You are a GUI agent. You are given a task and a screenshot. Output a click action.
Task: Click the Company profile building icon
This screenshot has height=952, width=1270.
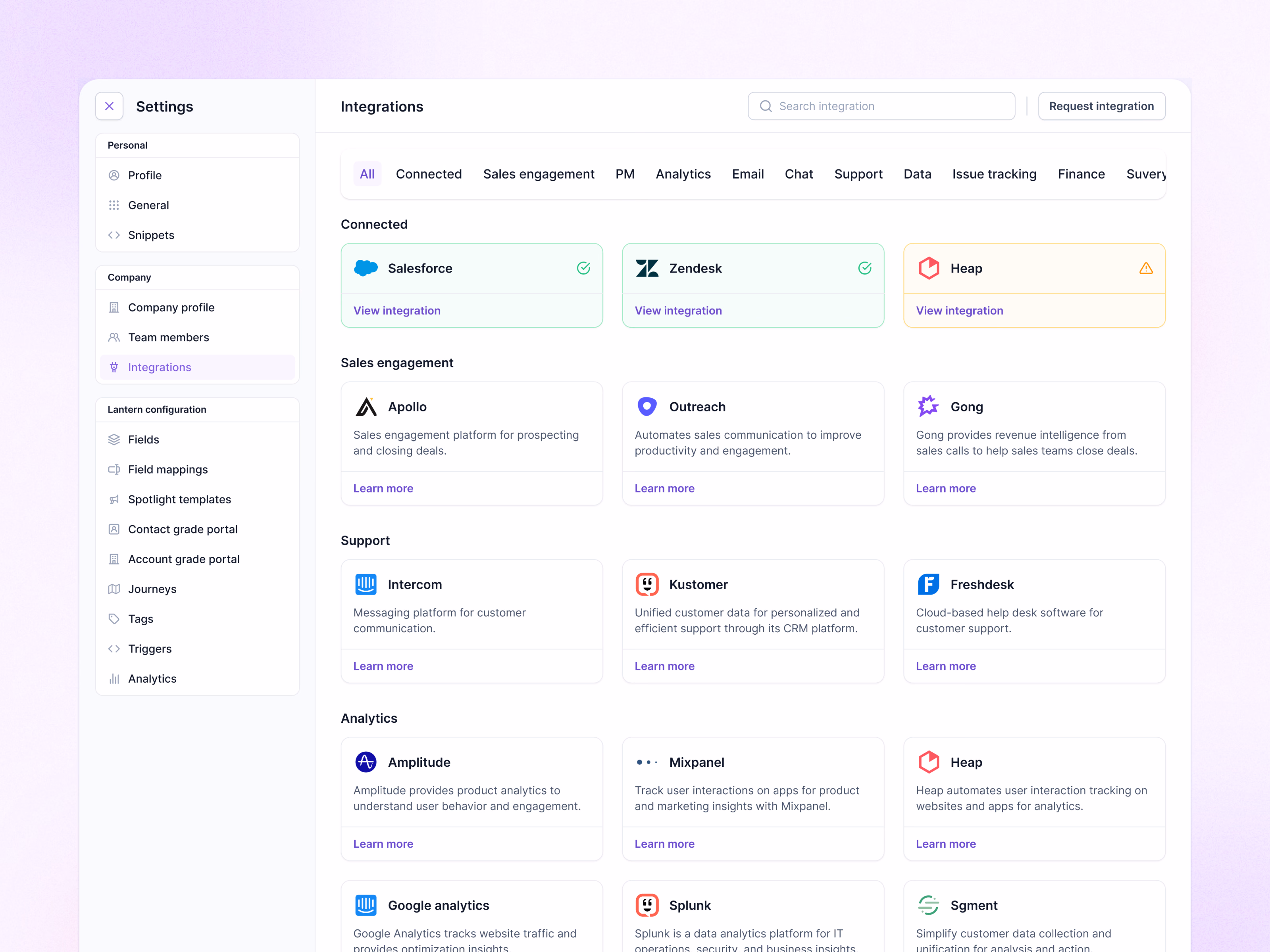click(114, 307)
